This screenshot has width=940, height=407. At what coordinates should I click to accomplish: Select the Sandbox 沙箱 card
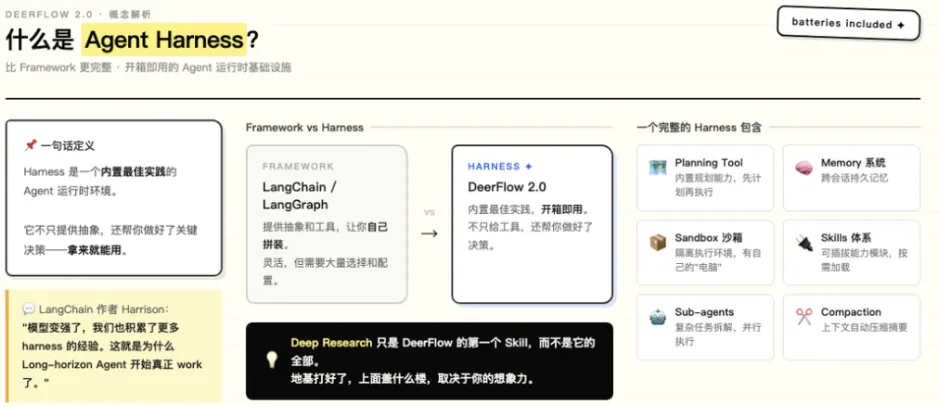coord(705,252)
